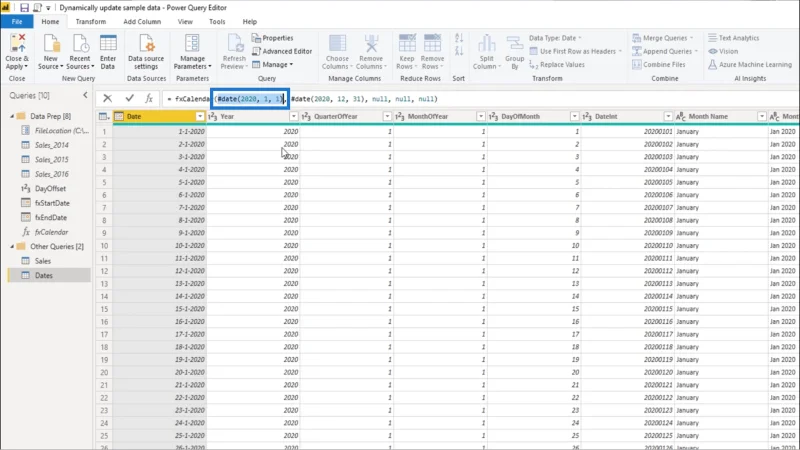
Task: Click the Refresh Preview icon
Action: click(235, 43)
